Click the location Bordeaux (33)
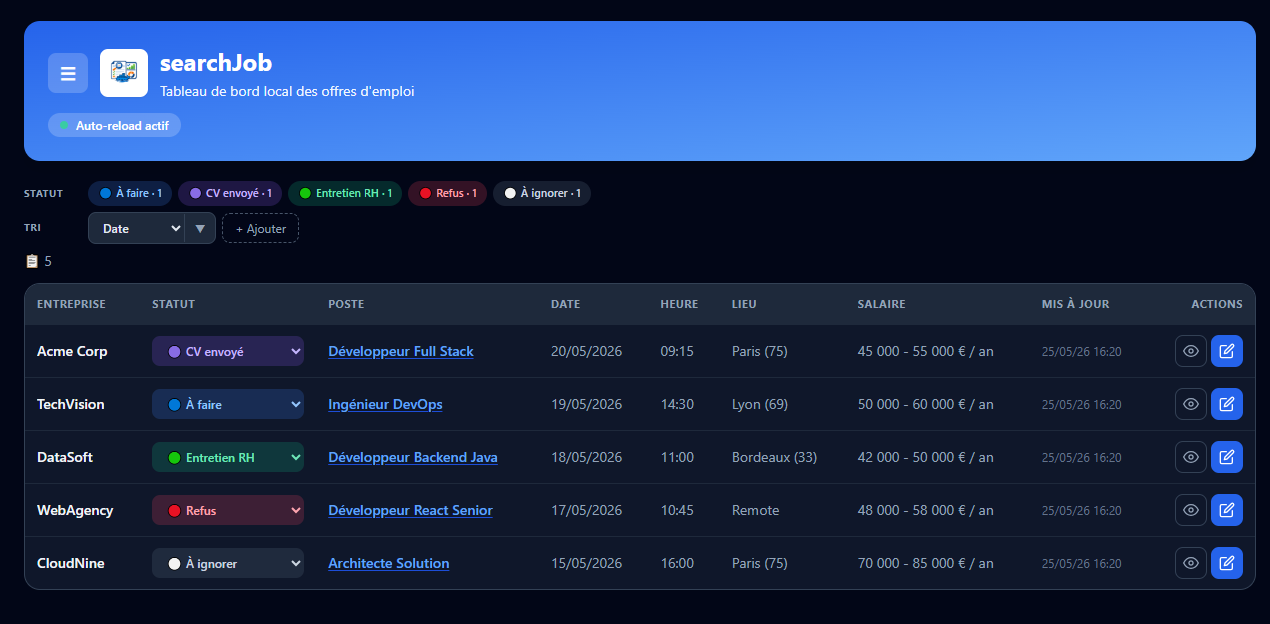Viewport: 1270px width, 624px height. [x=774, y=457]
